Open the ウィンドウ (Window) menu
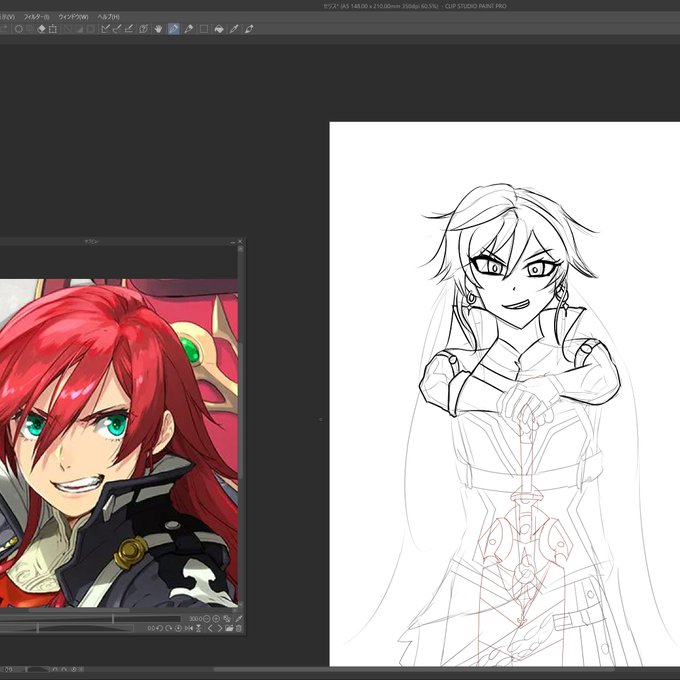This screenshot has height=680, width=680. pos(73,17)
